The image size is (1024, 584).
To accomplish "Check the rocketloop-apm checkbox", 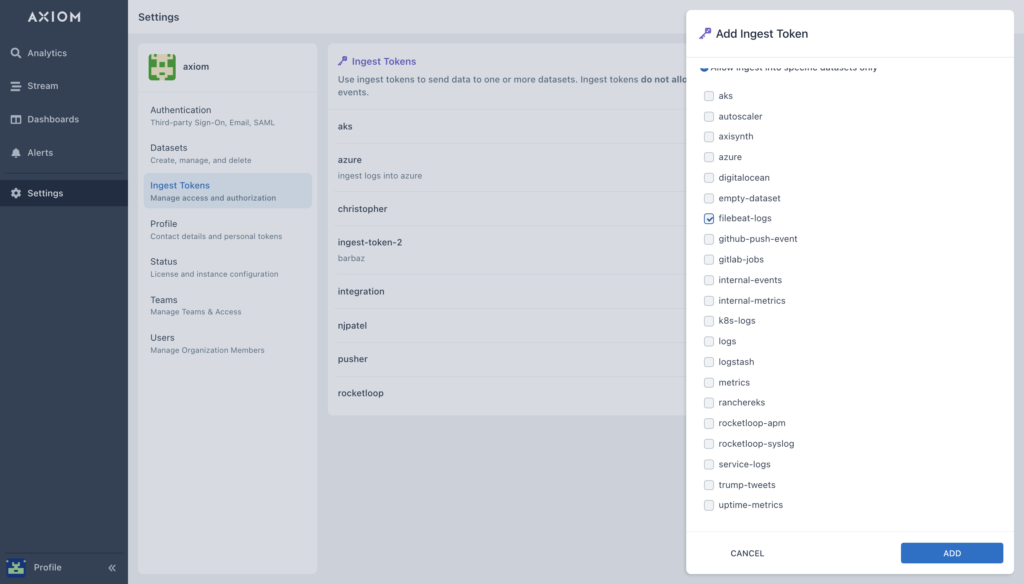I will tap(709, 423).
